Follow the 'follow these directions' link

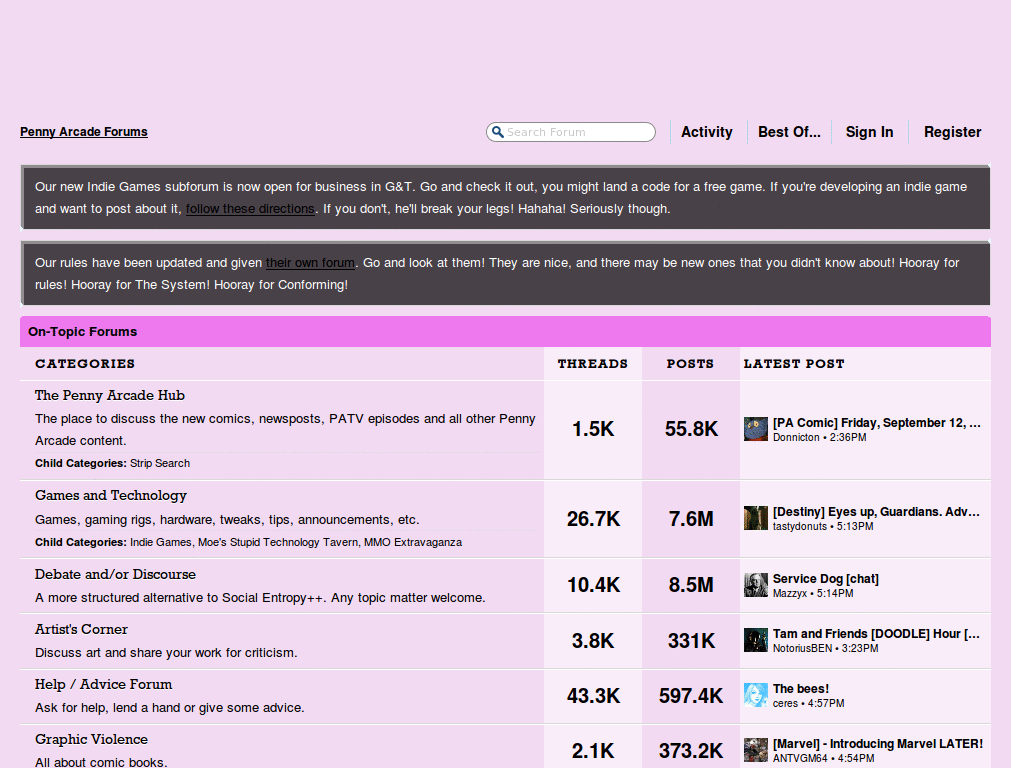(250, 209)
